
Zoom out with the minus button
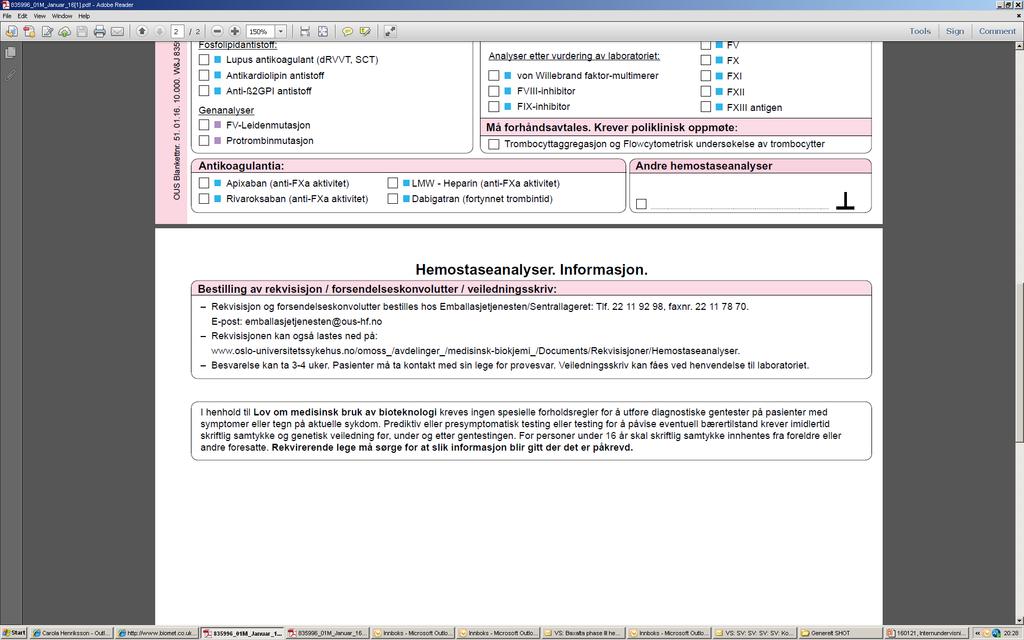coord(217,31)
